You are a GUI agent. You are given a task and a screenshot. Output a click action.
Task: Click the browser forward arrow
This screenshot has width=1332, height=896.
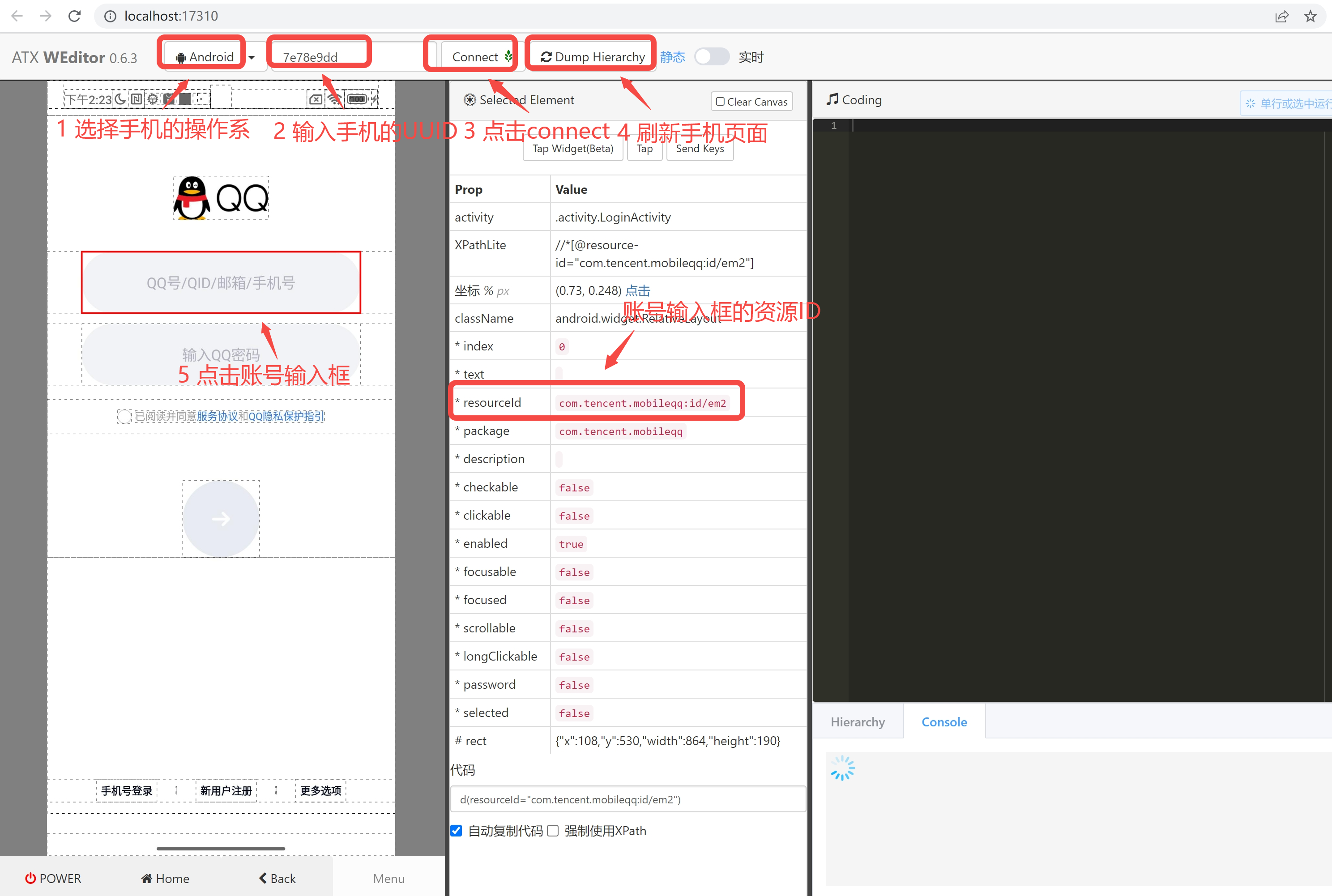(x=46, y=16)
